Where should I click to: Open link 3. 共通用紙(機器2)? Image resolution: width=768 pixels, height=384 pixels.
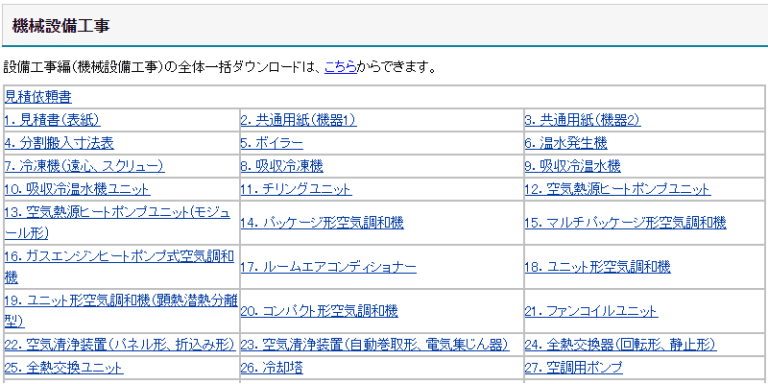point(582,120)
